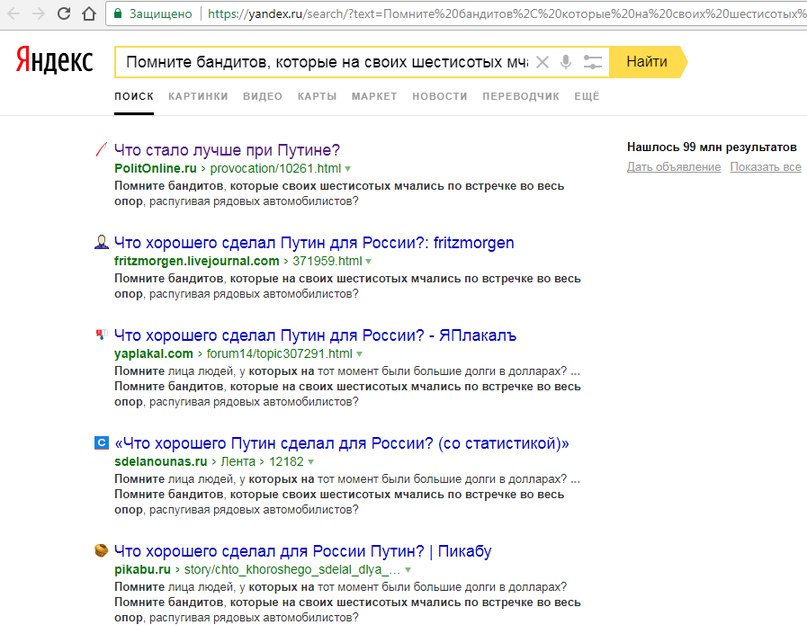
Task: Click the Защищено label in the address bar
Action: point(161,14)
